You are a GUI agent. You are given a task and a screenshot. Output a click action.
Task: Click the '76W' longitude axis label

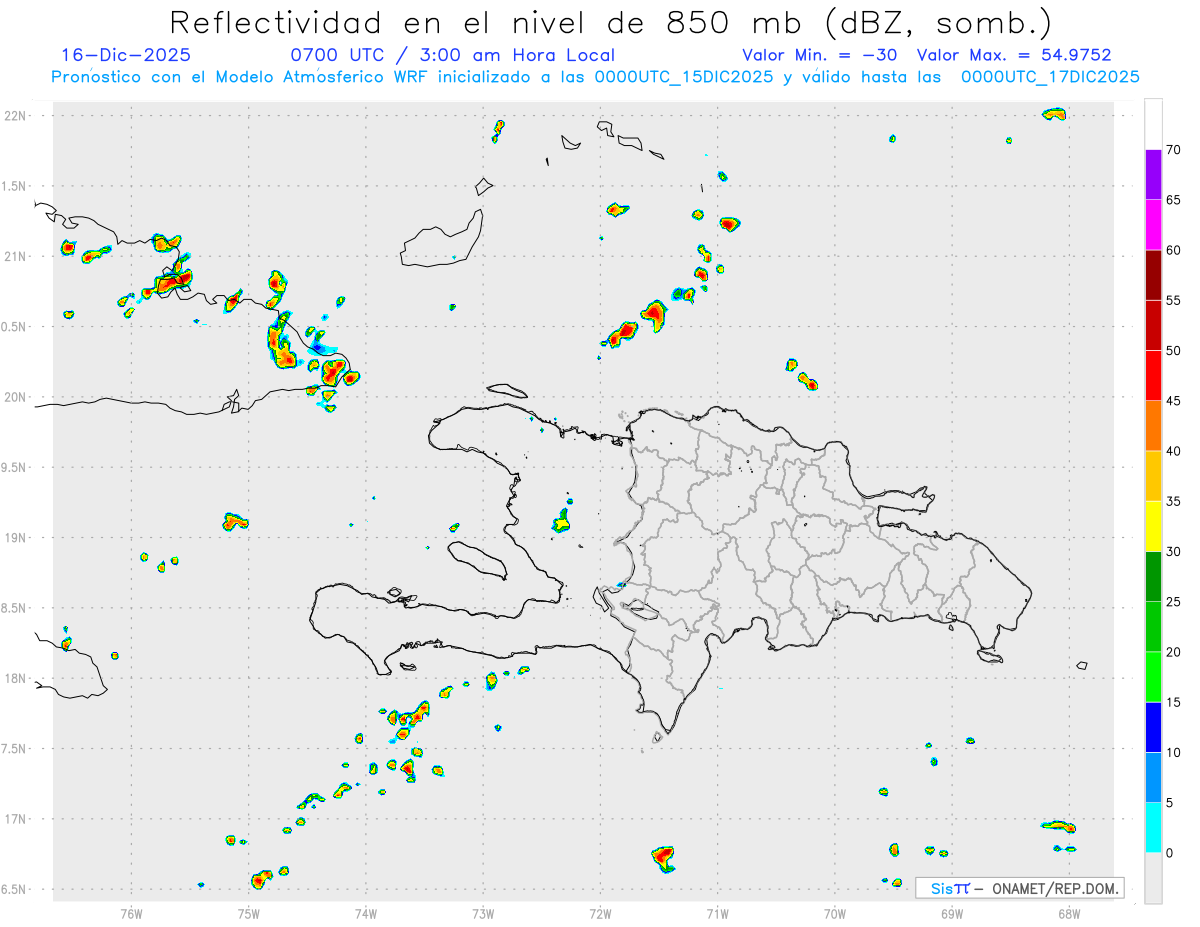(132, 913)
